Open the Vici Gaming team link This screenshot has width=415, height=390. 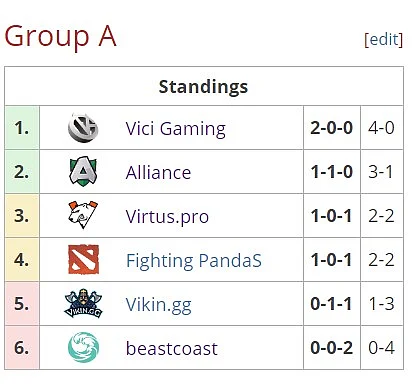coord(176,129)
